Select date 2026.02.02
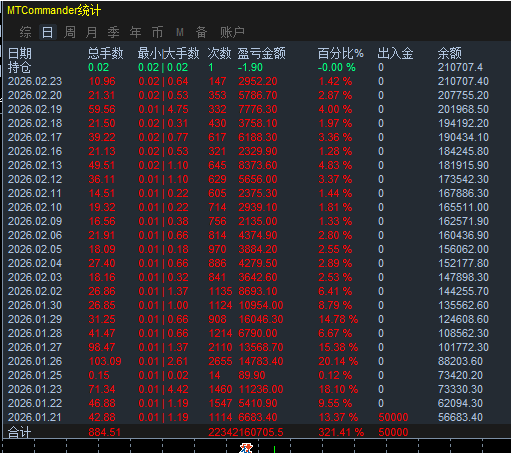Image resolution: width=511 pixels, height=453 pixels. [x=35, y=291]
